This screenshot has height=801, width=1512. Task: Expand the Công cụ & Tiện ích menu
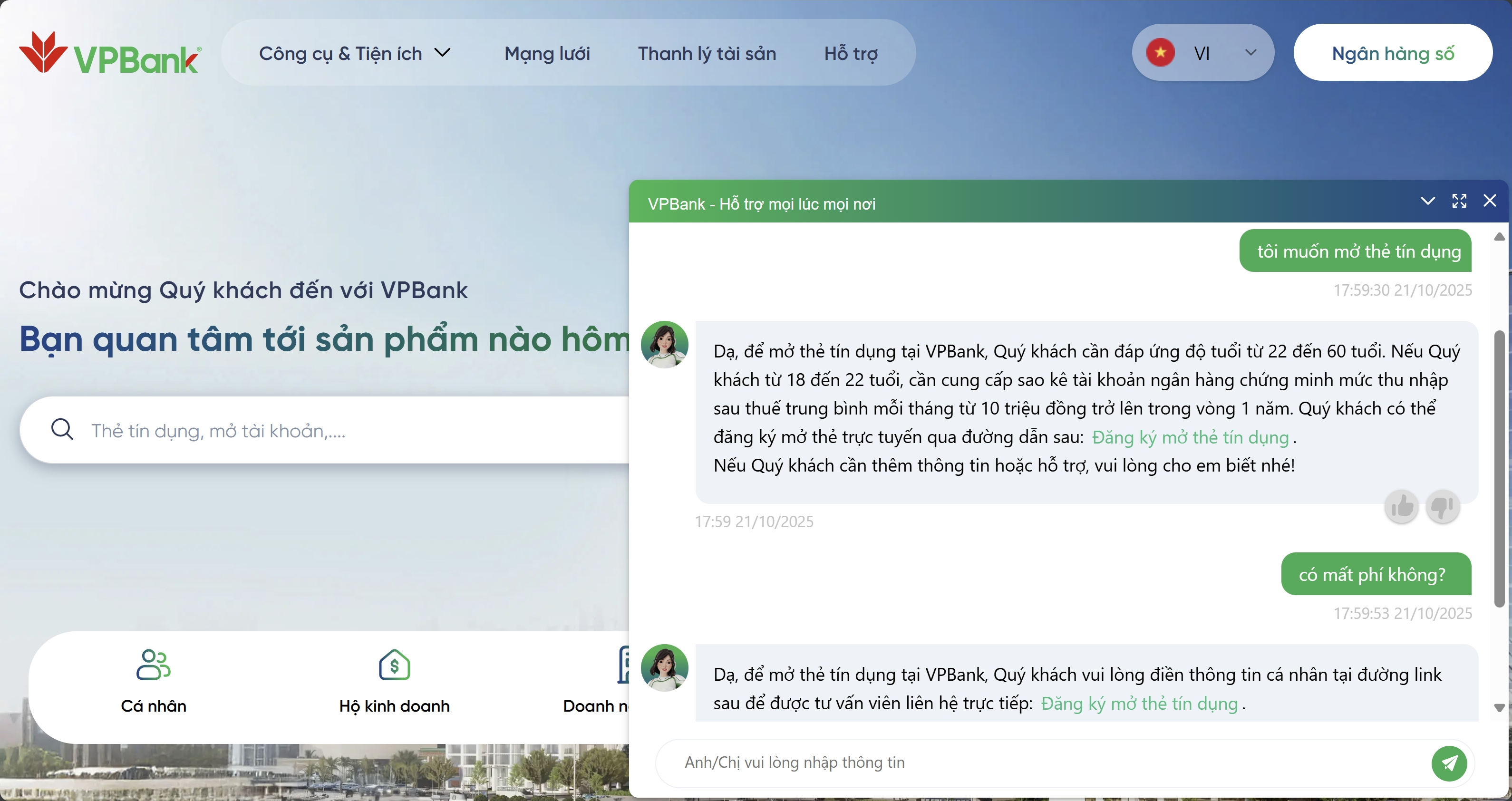(355, 53)
